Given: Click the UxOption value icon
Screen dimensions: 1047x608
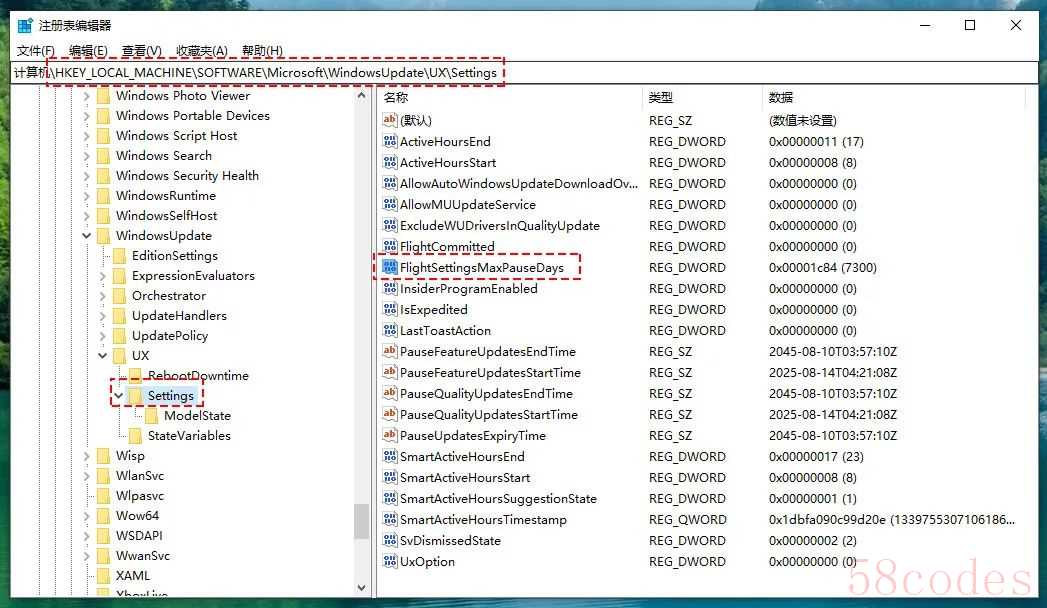Looking at the screenshot, I should [x=390, y=561].
